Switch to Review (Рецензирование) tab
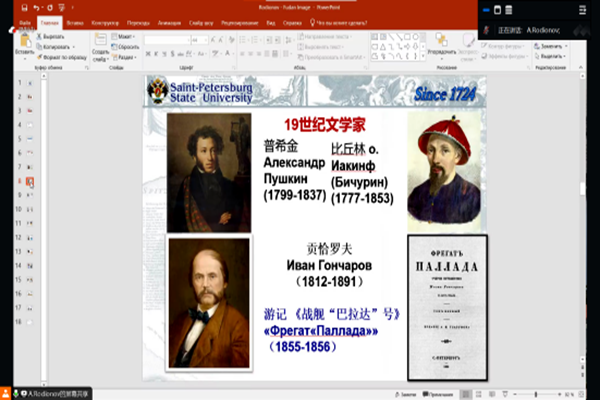 click(x=240, y=23)
